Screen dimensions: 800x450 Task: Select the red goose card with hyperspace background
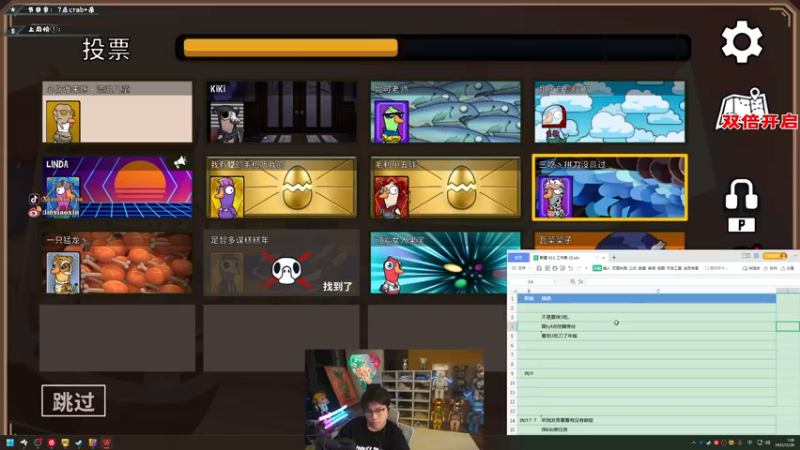(445, 263)
